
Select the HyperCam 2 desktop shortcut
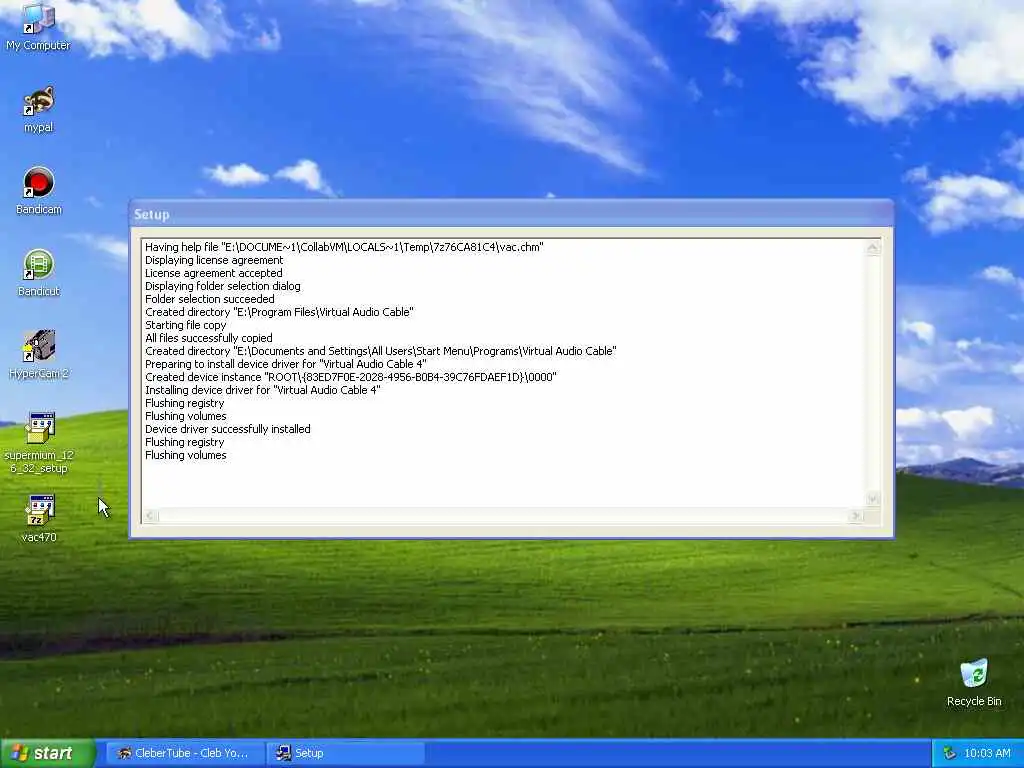click(x=39, y=355)
